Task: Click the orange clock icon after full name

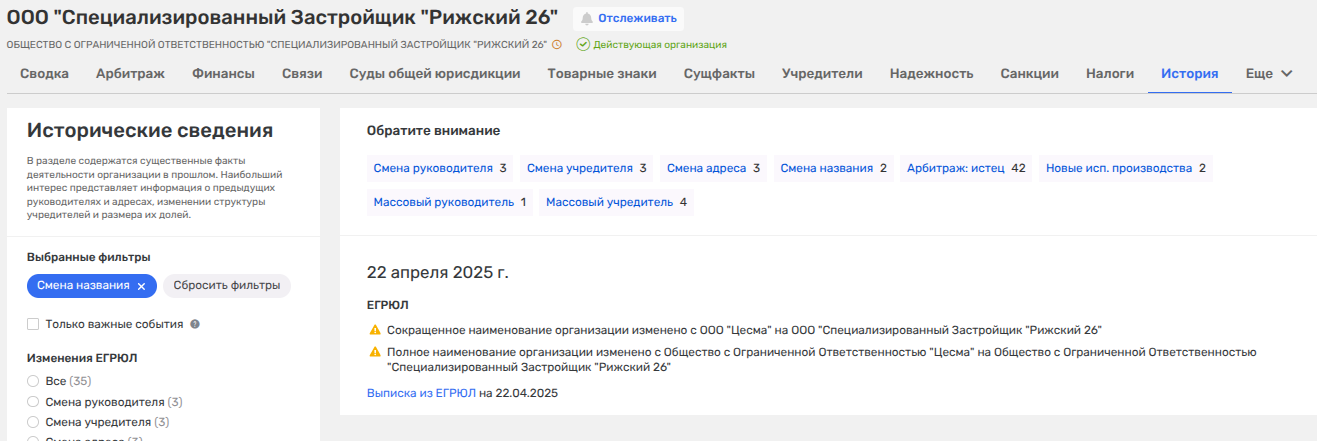Action: coord(557,44)
